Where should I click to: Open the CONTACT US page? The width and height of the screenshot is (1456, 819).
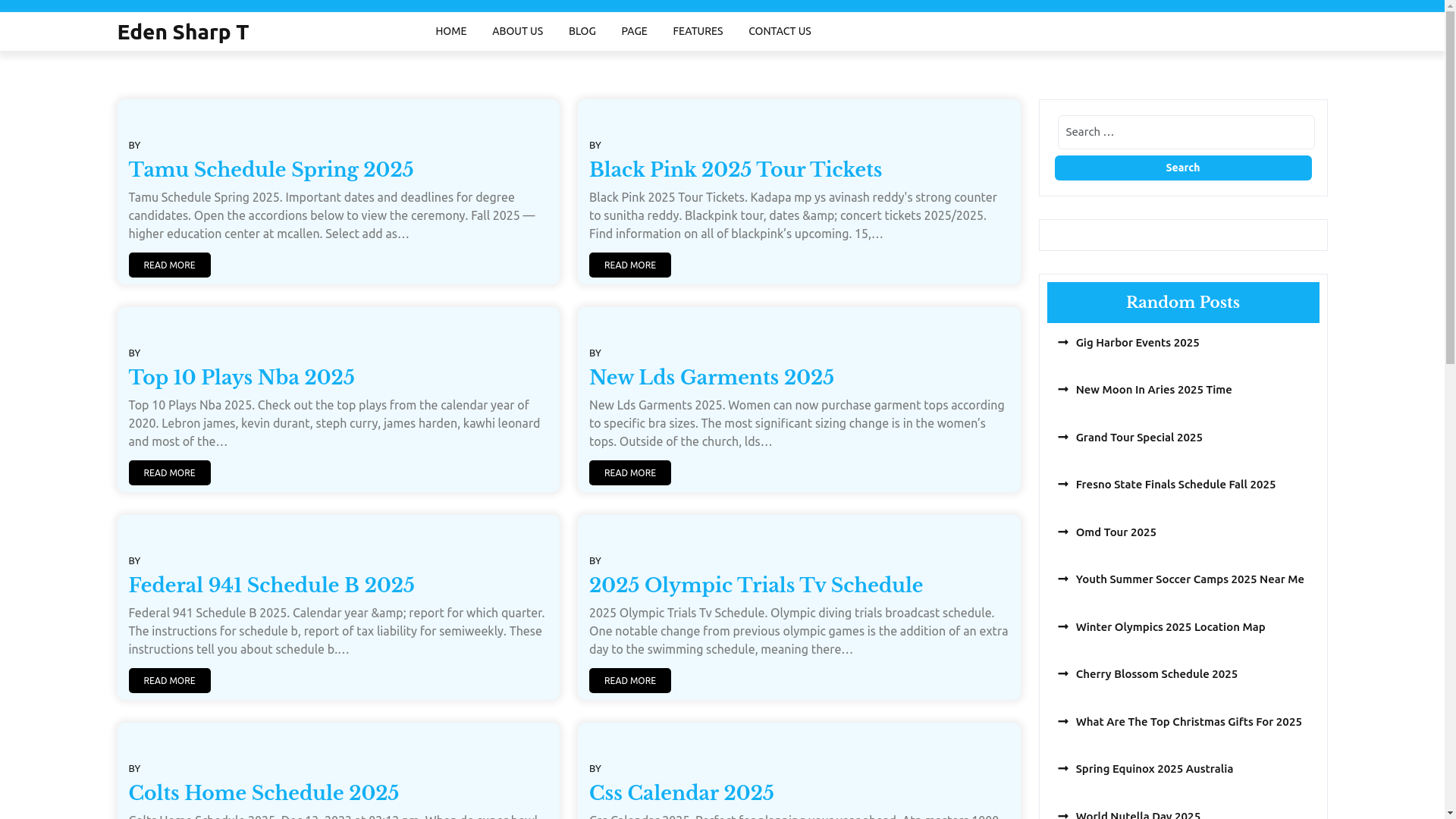780,31
